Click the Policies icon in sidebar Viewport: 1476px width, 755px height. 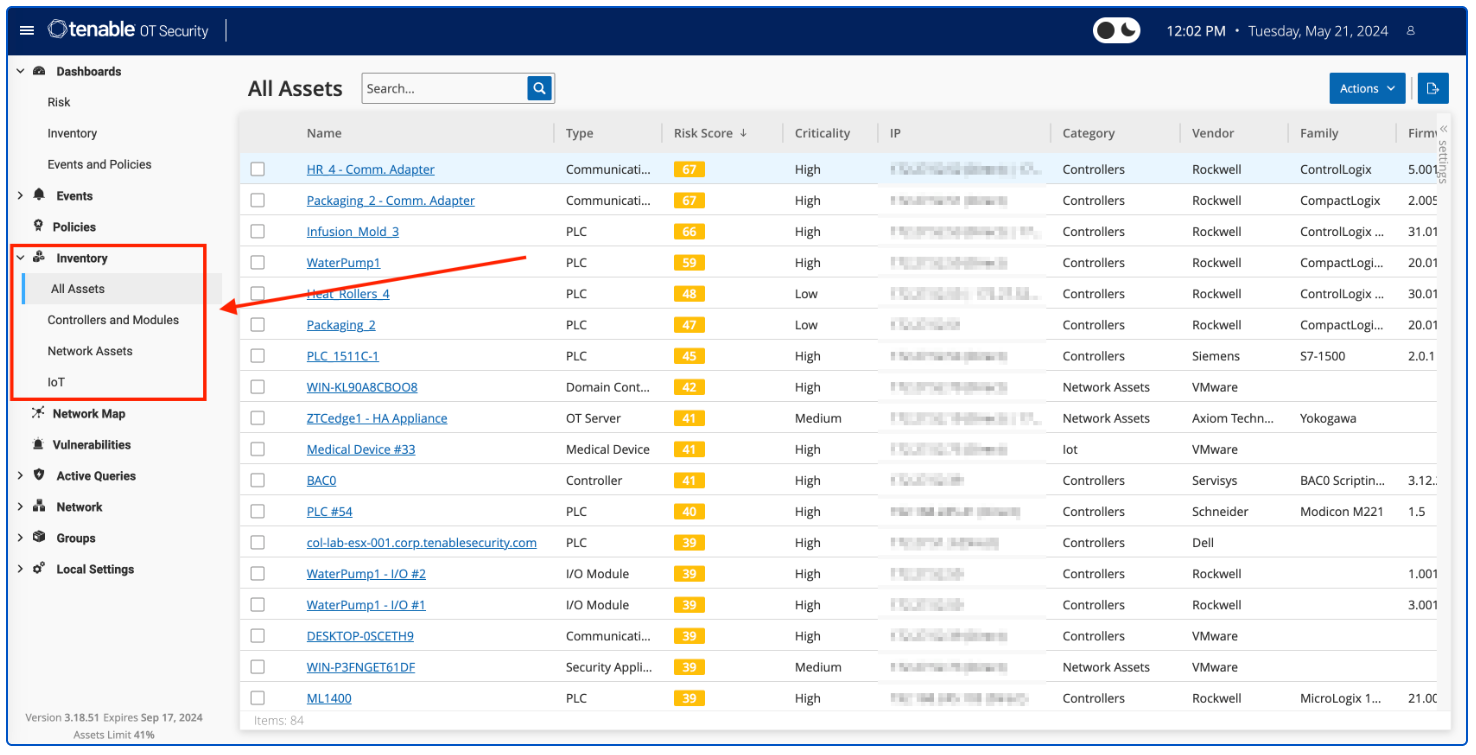(x=38, y=226)
